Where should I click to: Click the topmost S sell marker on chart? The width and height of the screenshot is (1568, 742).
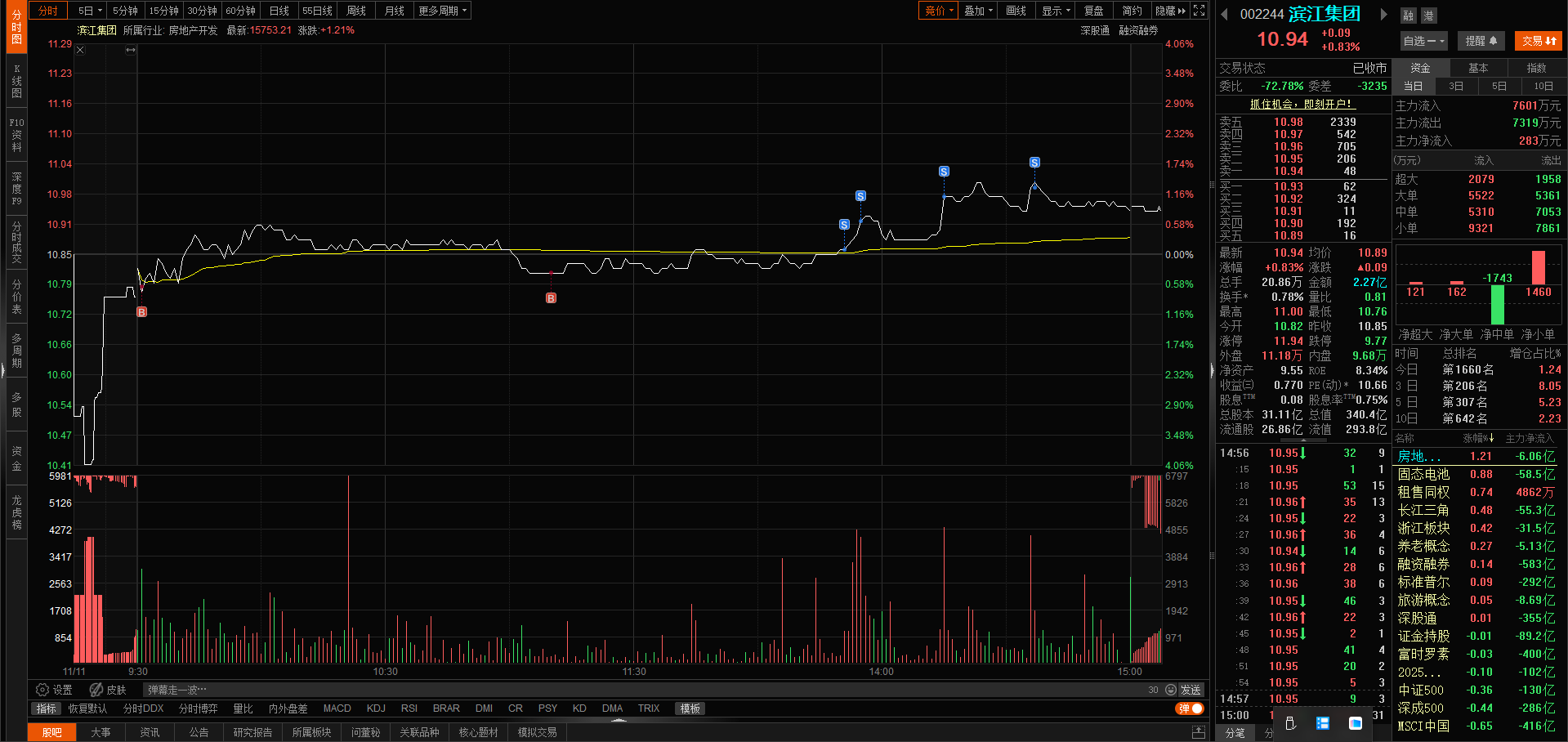tap(1034, 163)
